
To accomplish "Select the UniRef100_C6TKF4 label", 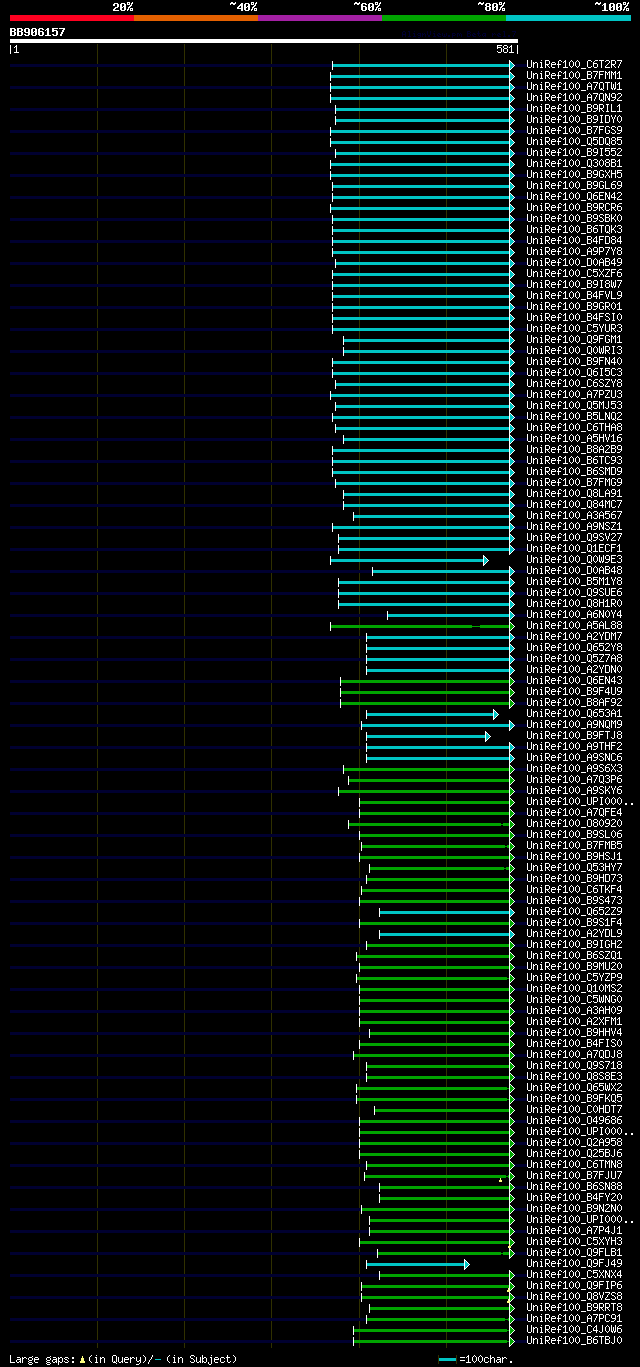I will tap(574, 889).
